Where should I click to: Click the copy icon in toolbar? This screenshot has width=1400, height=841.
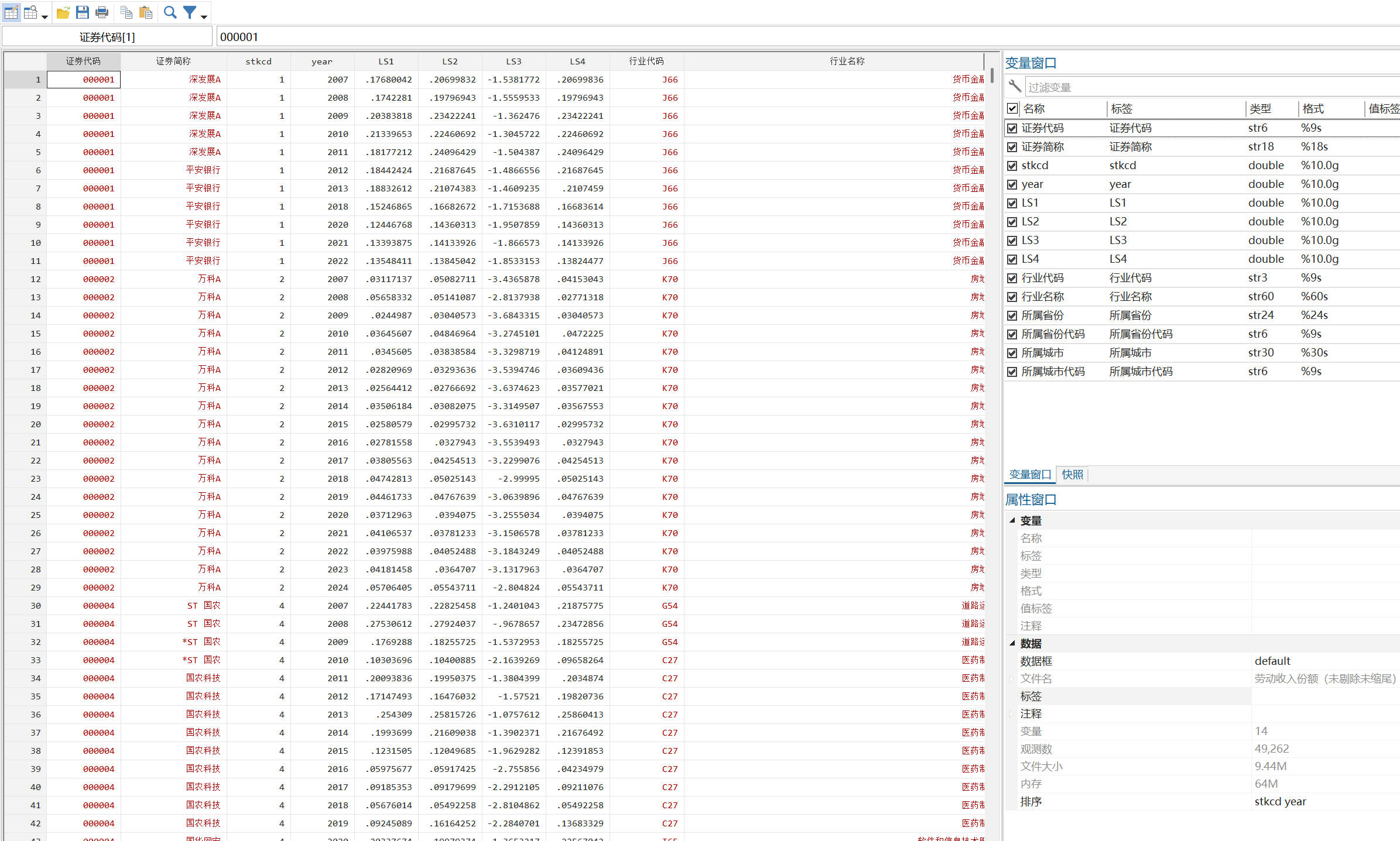[x=126, y=12]
